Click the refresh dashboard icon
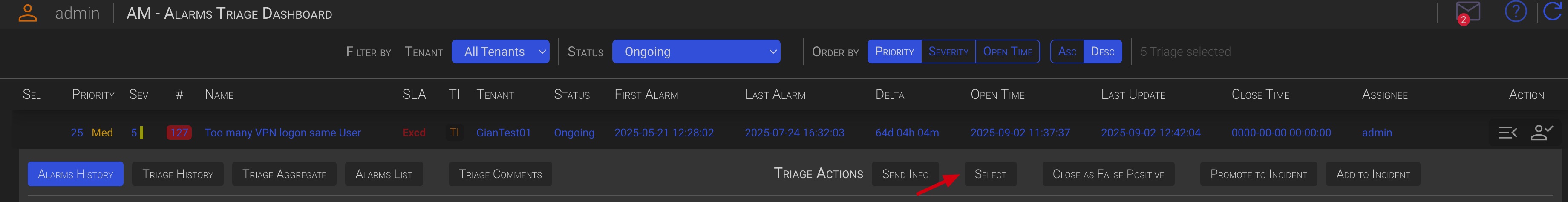Viewport: 1568px width, 202px height. (1553, 12)
